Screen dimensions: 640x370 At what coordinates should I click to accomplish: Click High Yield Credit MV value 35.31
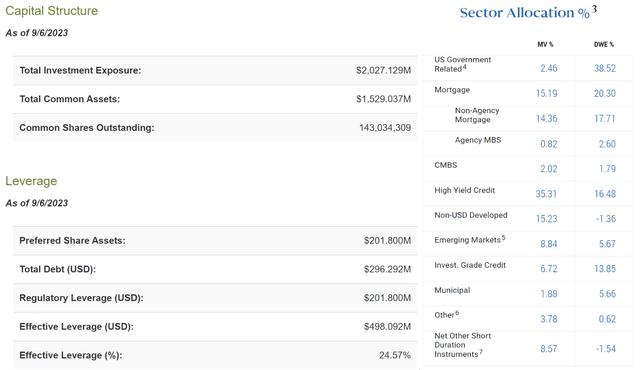546,194
